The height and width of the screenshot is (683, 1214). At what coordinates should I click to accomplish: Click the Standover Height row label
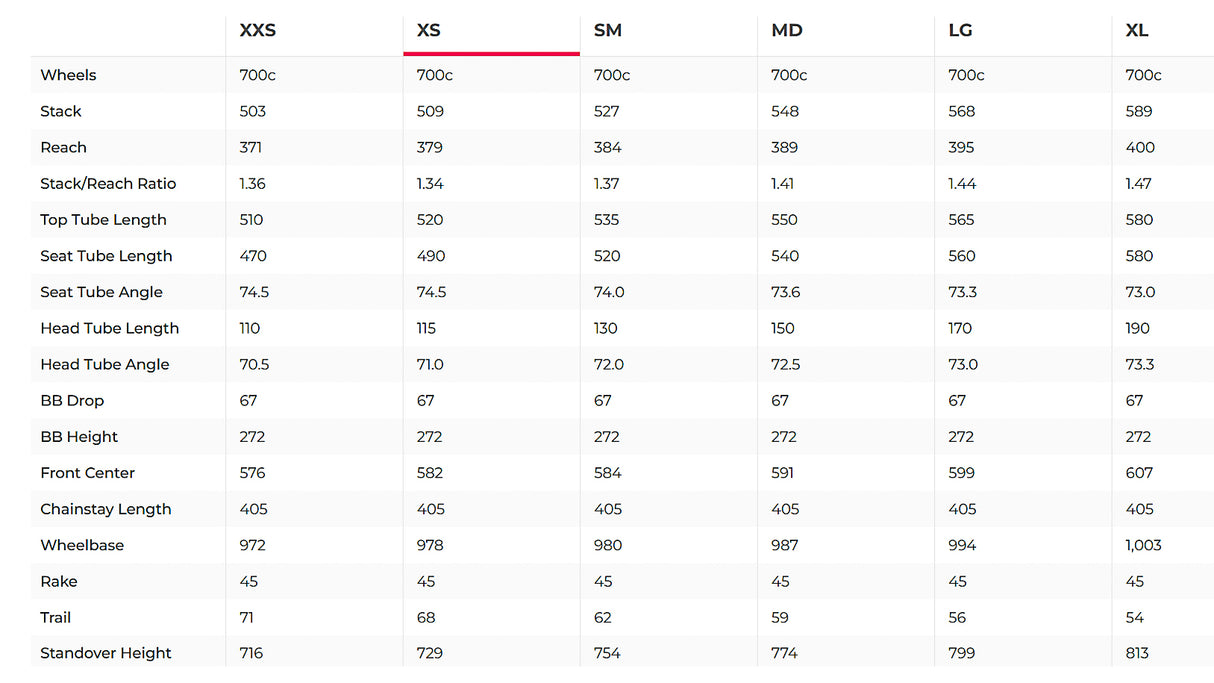pyautogui.click(x=106, y=653)
